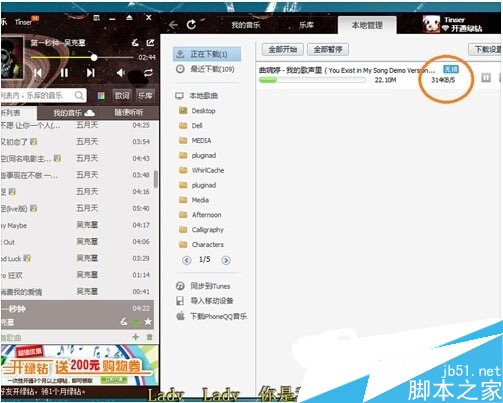Image resolution: width=503 pixels, height=403 pixels.
Task: Download current song with green arrow icon
Action: click(136, 322)
